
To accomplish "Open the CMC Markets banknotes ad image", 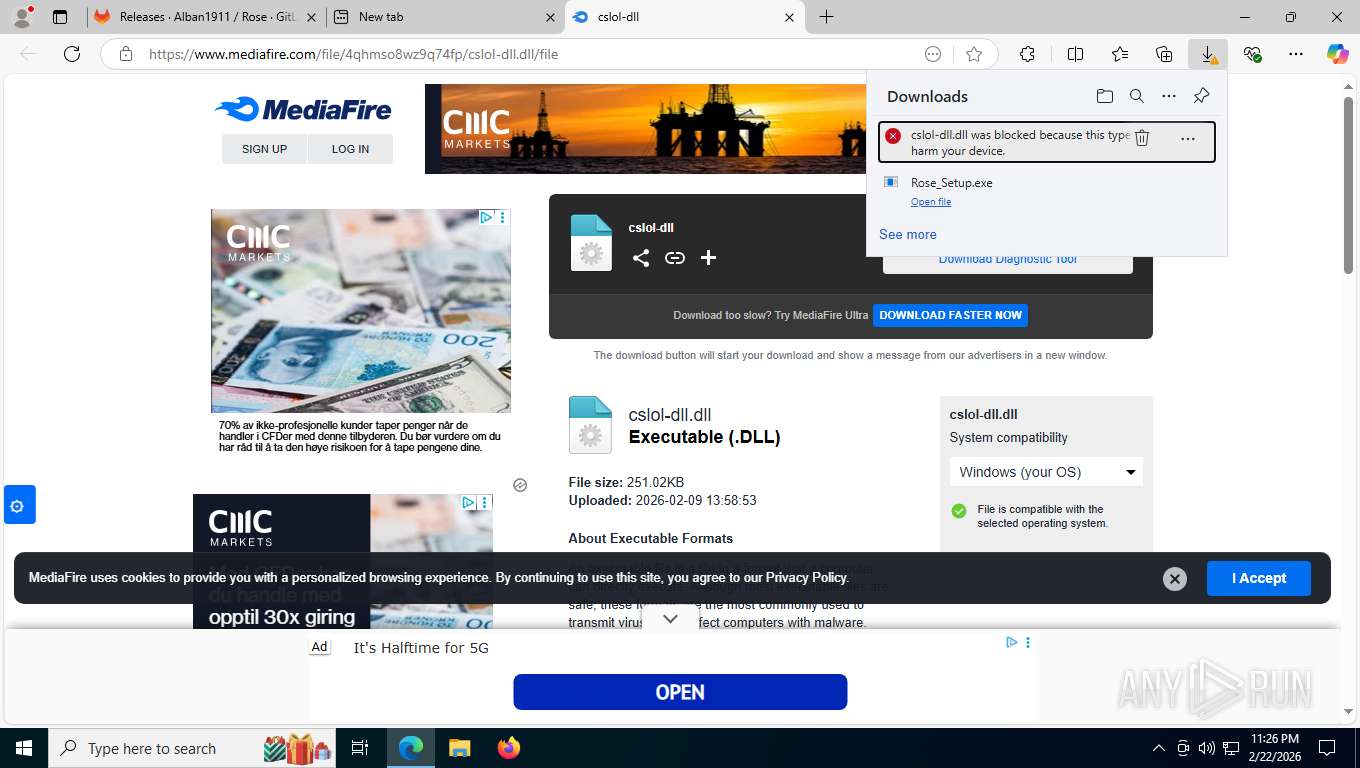I will tap(360, 311).
